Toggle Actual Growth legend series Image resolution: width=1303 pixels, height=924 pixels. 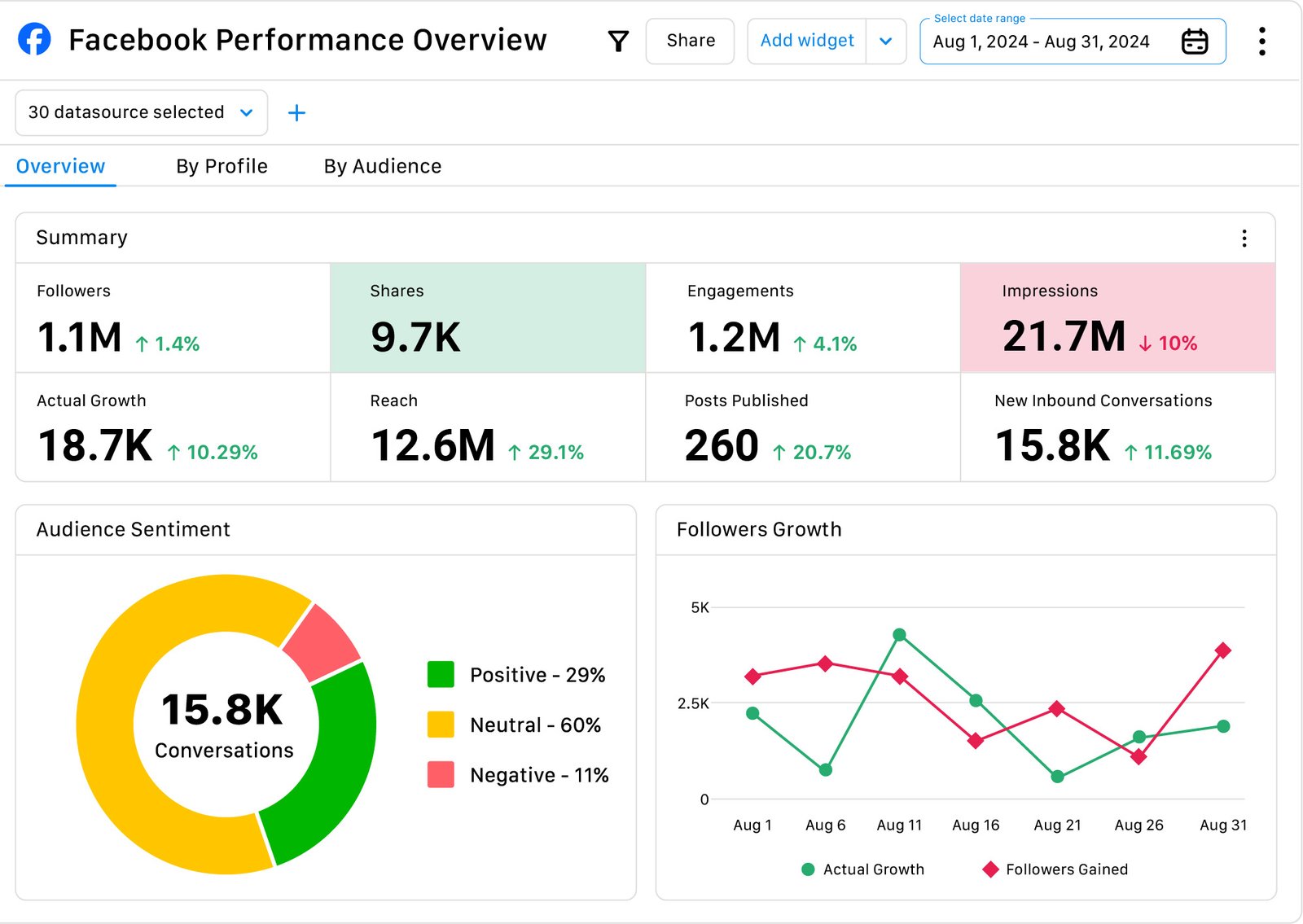click(x=863, y=869)
